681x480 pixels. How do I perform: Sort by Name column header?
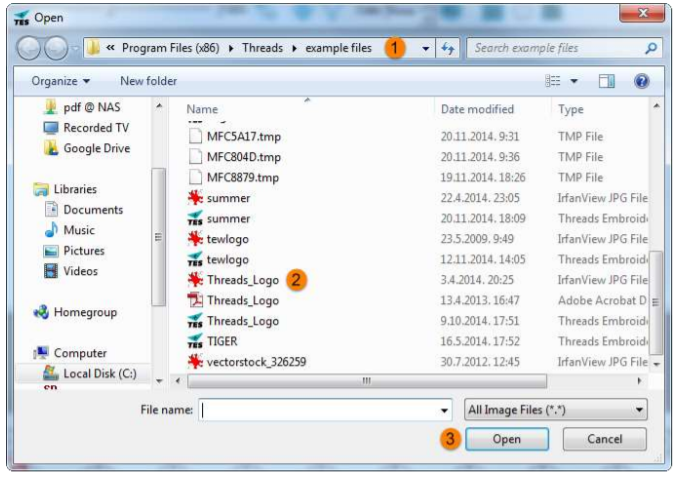tap(202, 109)
